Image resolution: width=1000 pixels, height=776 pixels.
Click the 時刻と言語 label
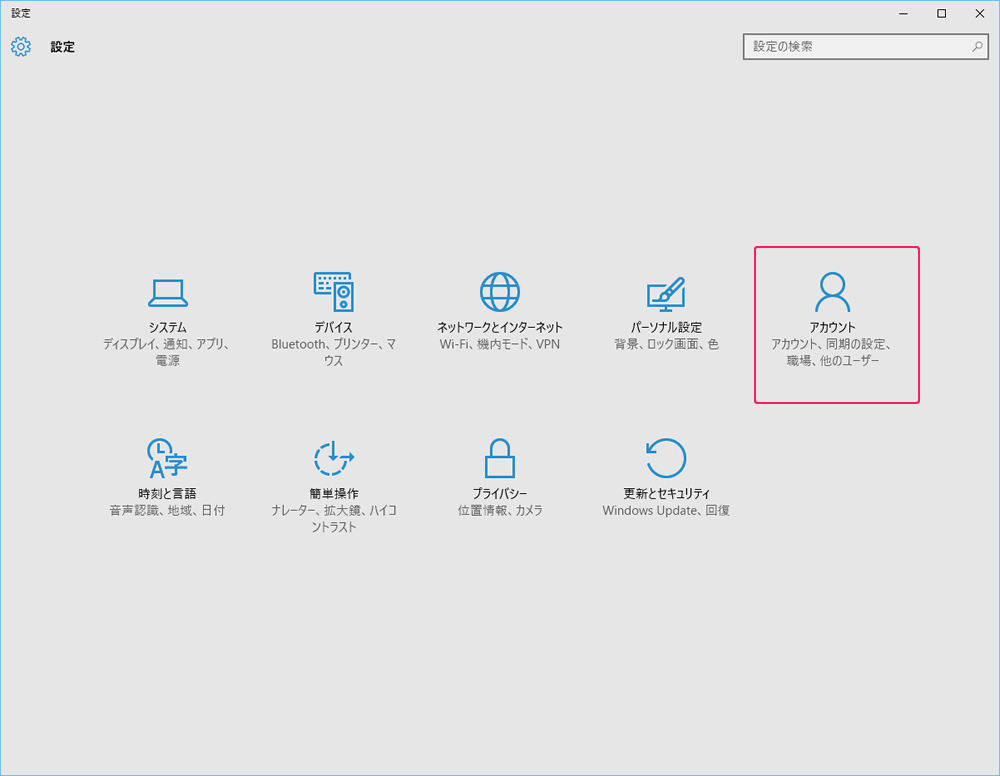[x=167, y=494]
